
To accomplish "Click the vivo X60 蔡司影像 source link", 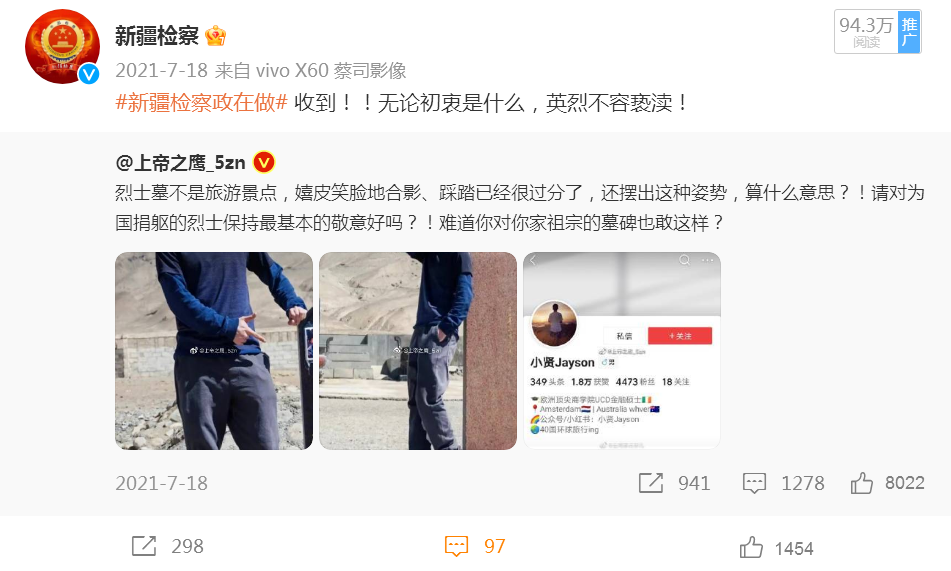I will coord(331,70).
